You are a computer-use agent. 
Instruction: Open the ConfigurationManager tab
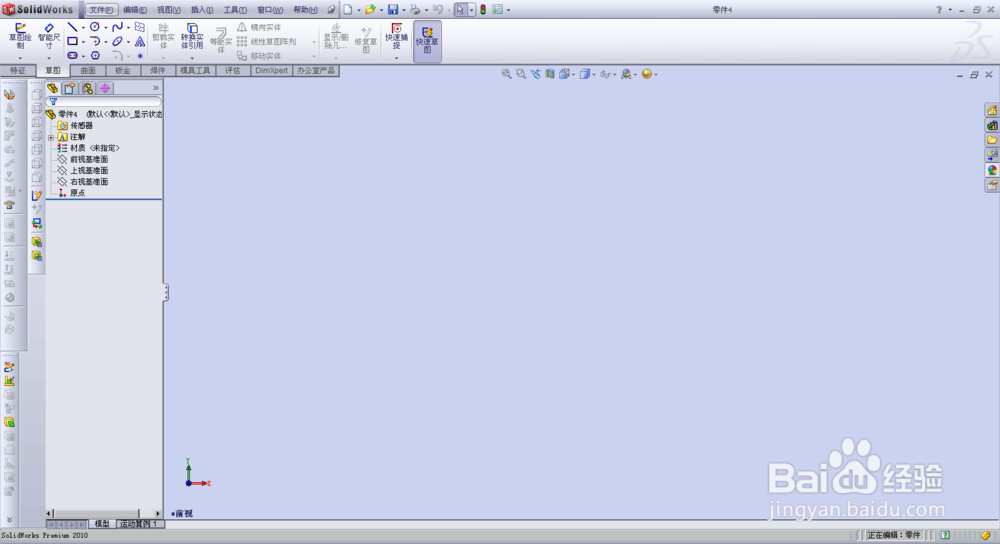tap(87, 89)
